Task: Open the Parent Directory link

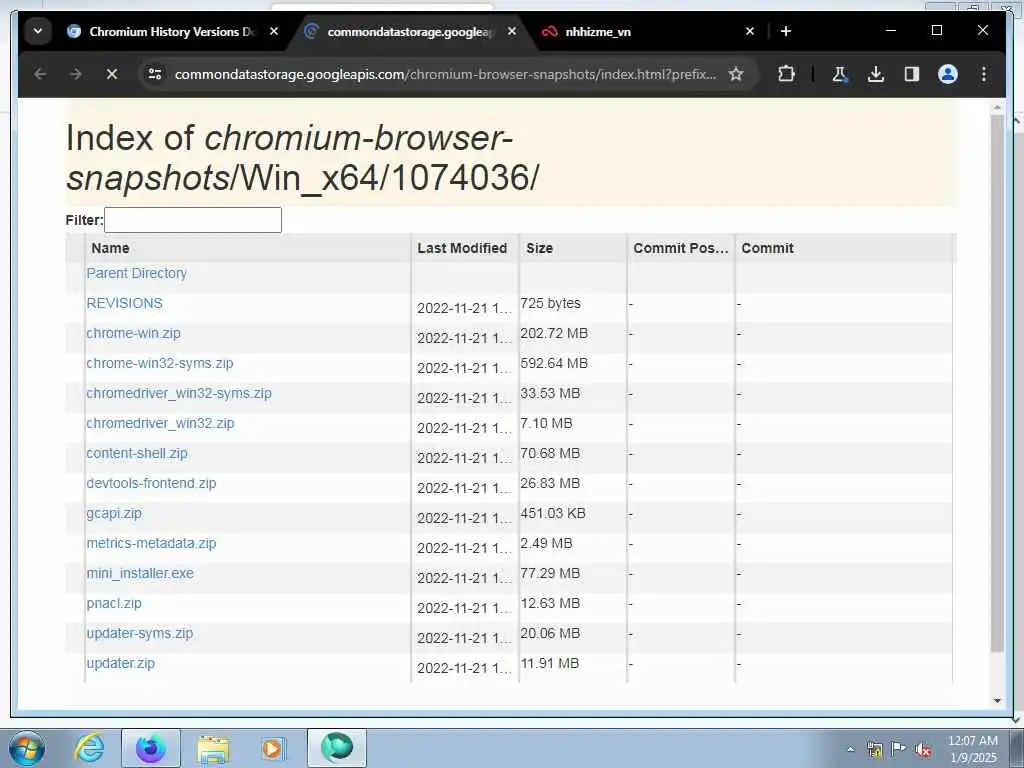Action: (x=136, y=273)
